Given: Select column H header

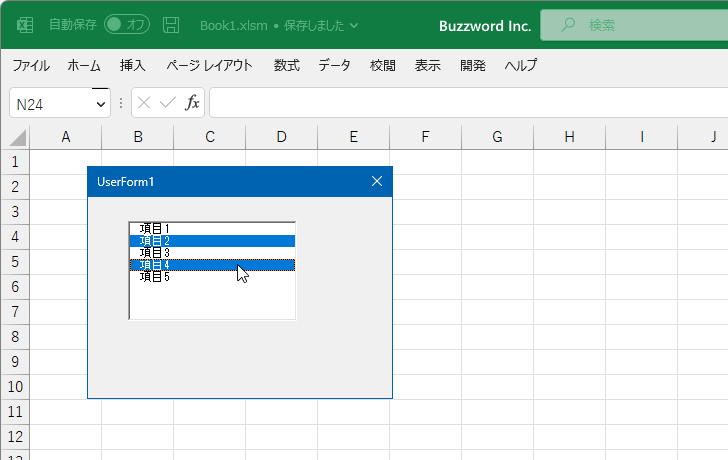Looking at the screenshot, I should pyautogui.click(x=570, y=137).
